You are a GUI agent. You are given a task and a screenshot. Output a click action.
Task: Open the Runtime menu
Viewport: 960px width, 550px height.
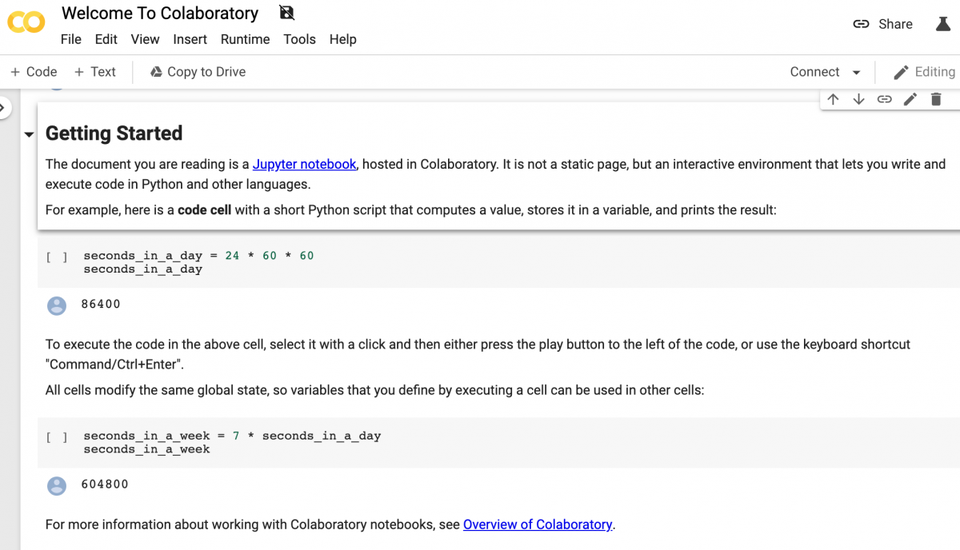tap(245, 39)
